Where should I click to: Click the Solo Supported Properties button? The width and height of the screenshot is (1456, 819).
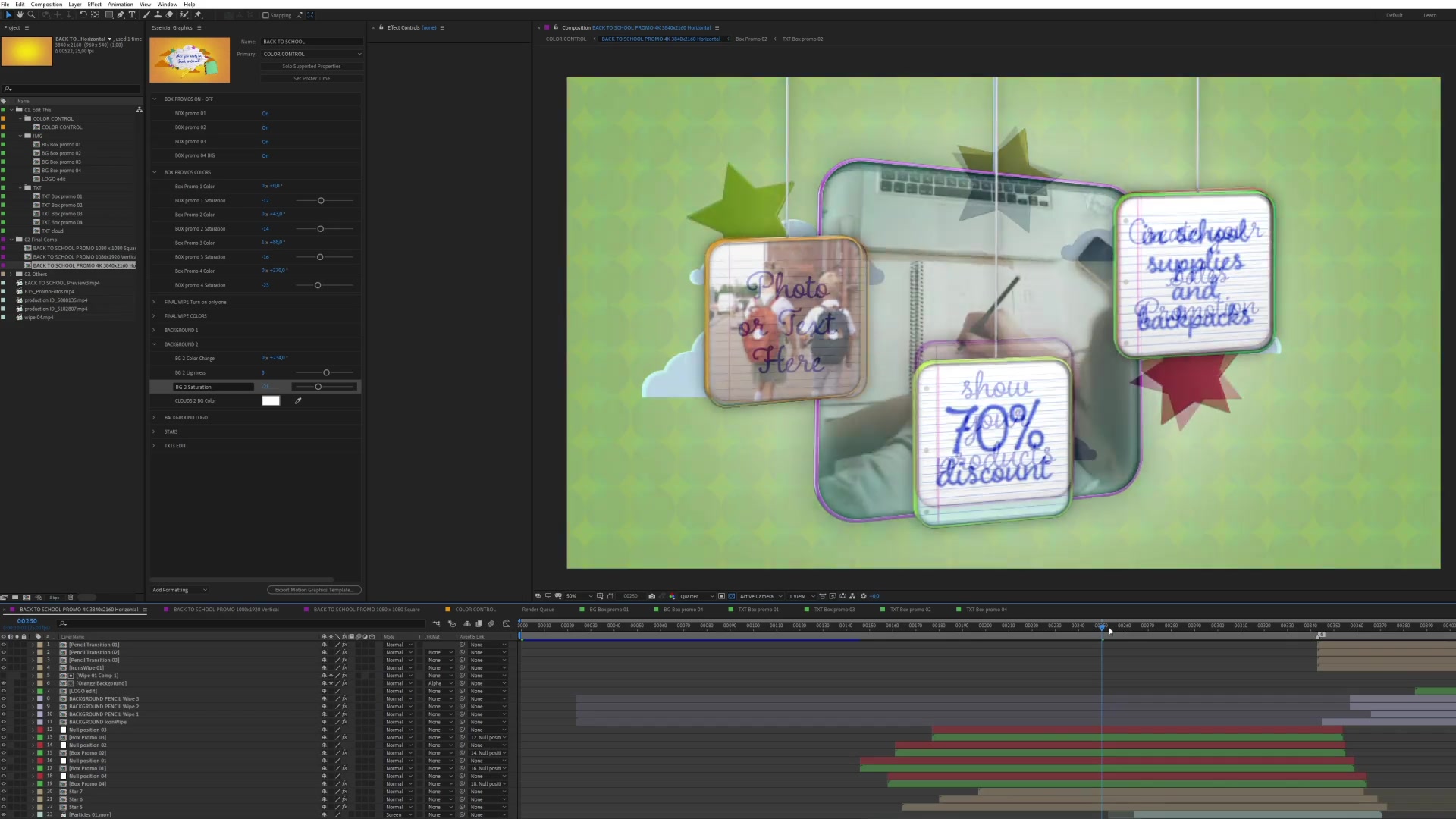click(312, 66)
